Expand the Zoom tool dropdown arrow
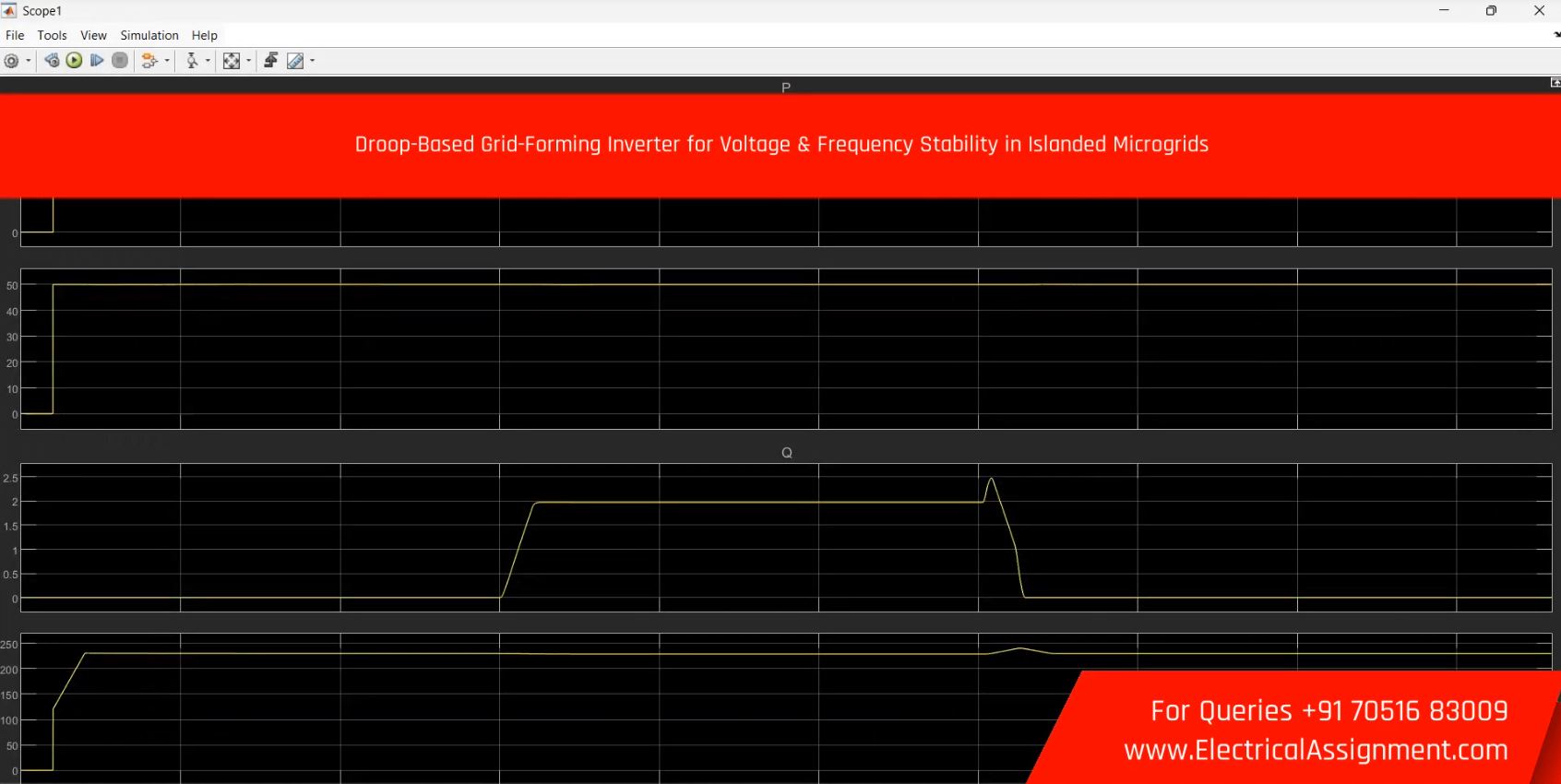The width and height of the screenshot is (1561, 784). 208,61
